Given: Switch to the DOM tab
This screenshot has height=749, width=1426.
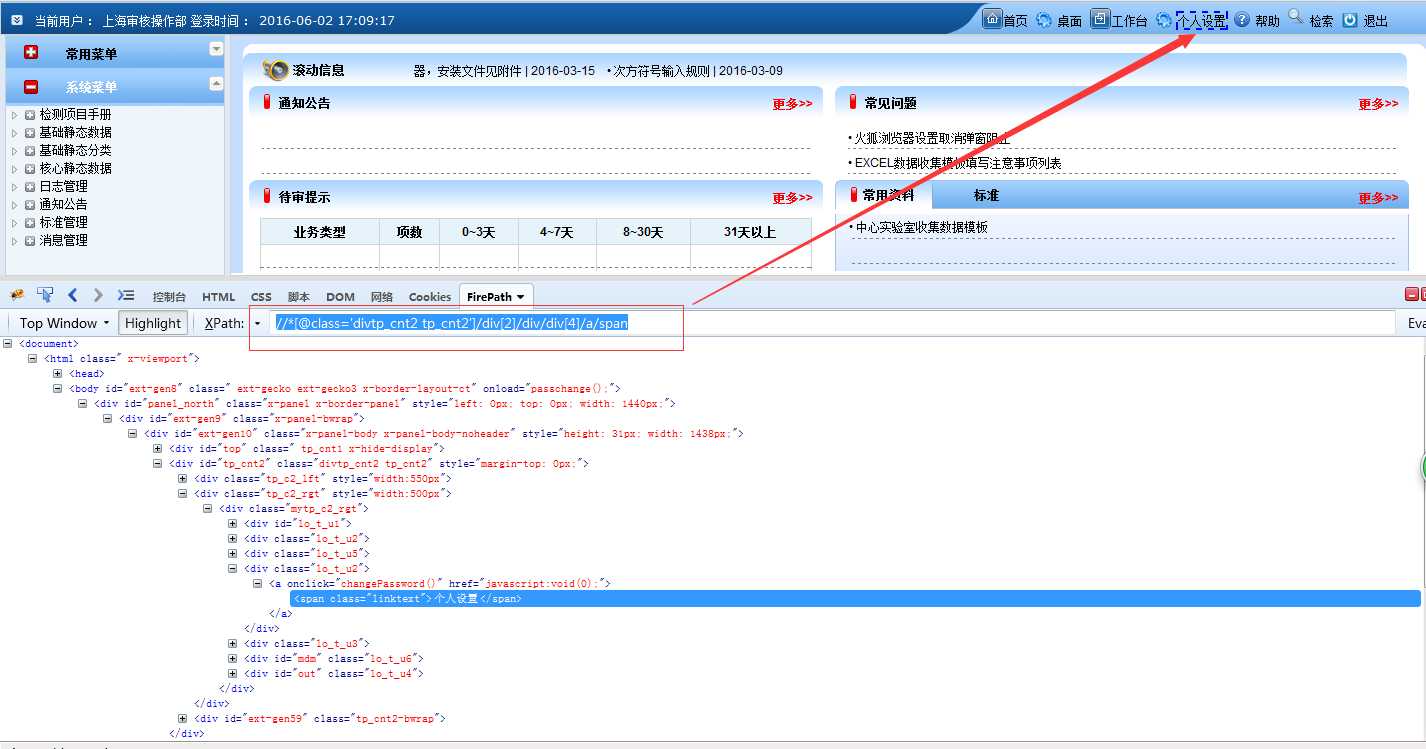Looking at the screenshot, I should (x=340, y=297).
